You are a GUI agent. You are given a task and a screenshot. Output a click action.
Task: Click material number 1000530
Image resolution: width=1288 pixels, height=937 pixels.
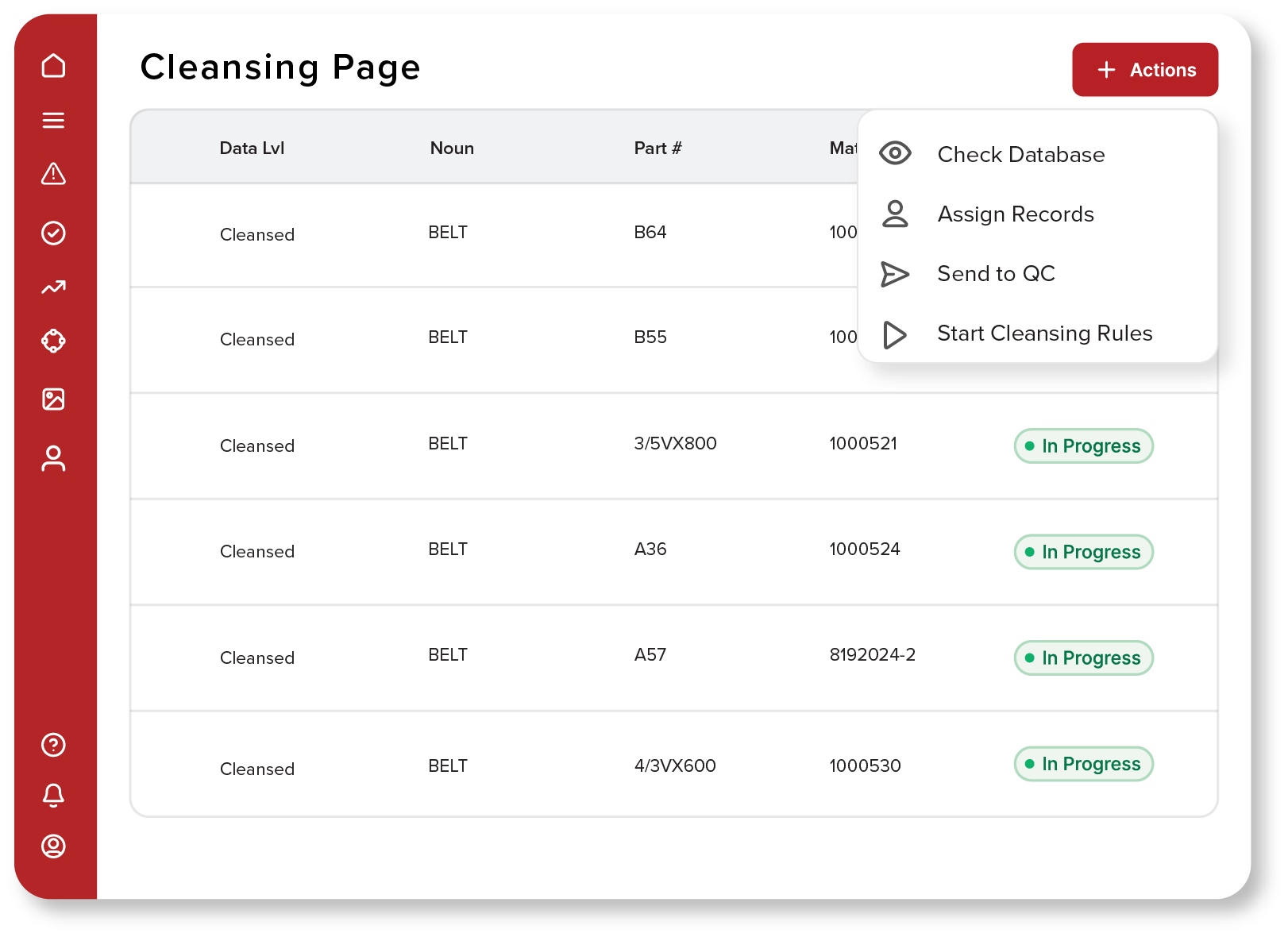pos(865,766)
